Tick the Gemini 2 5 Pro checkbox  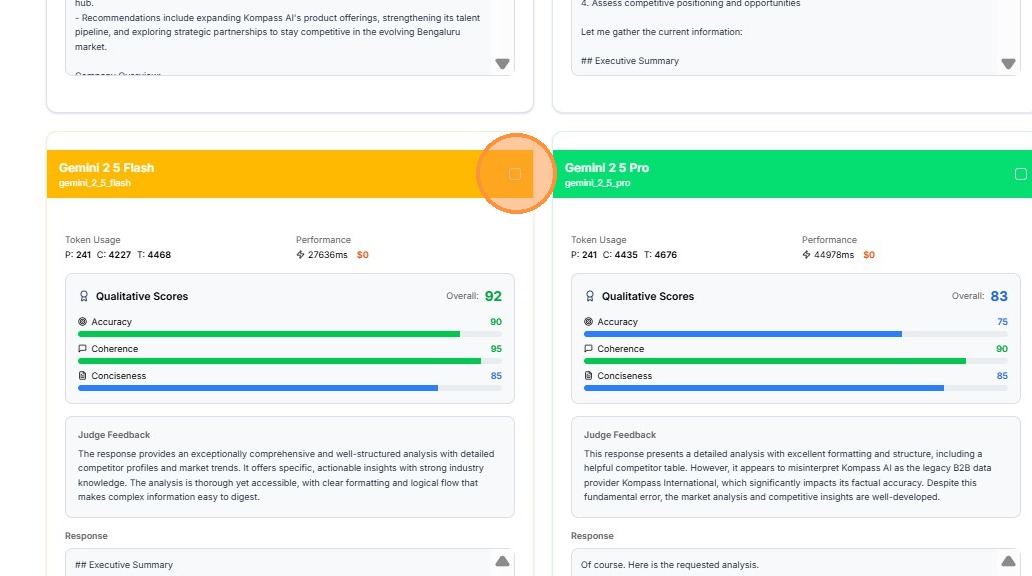click(1020, 174)
